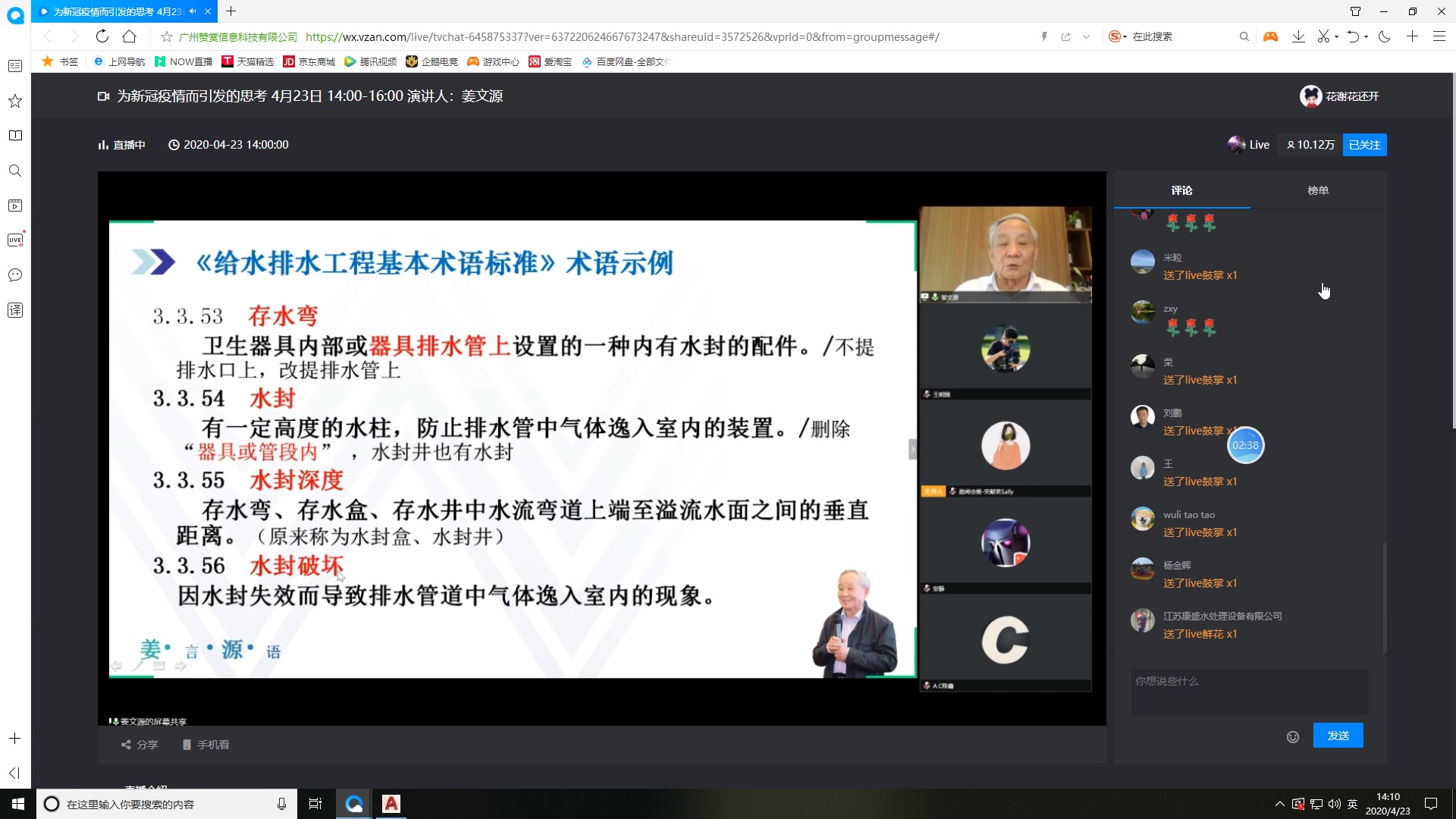This screenshot has width=1456, height=819.
Task: Click the comment box 你想说些什么
Action: tap(1250, 692)
